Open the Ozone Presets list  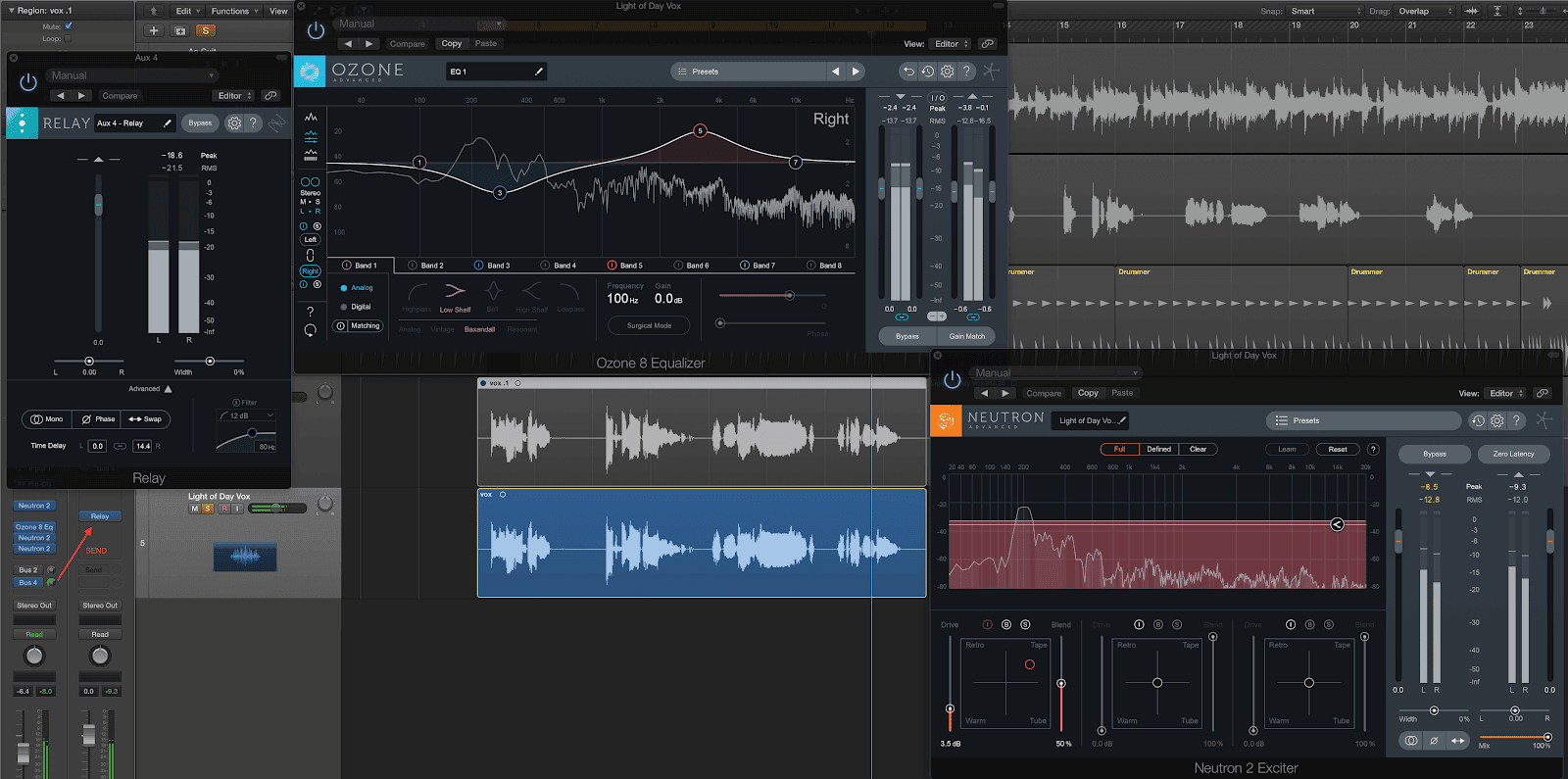(x=749, y=72)
